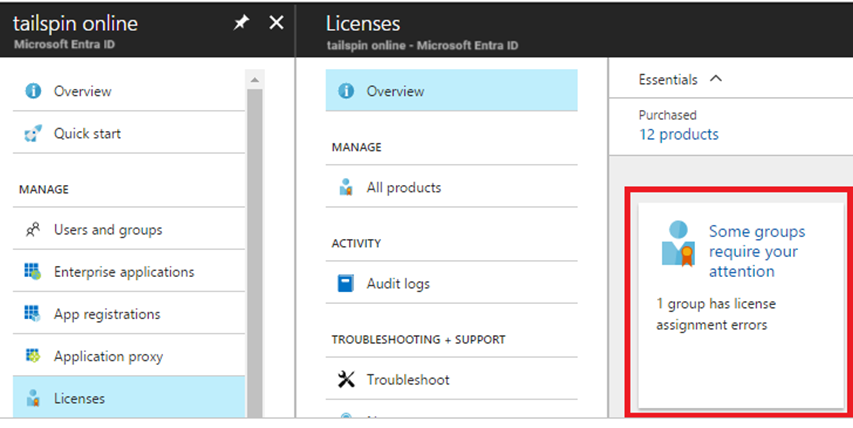Click the Audit logs book icon
Image resolution: width=853 pixels, height=428 pixels.
click(x=346, y=283)
